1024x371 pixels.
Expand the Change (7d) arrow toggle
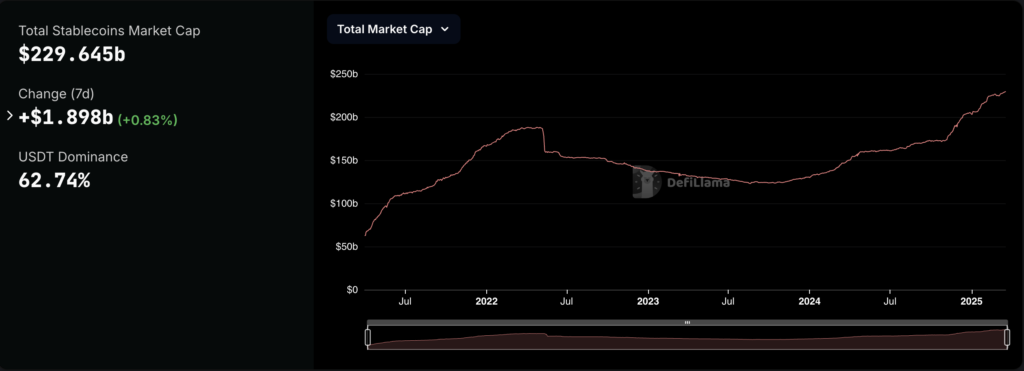tap(9, 116)
